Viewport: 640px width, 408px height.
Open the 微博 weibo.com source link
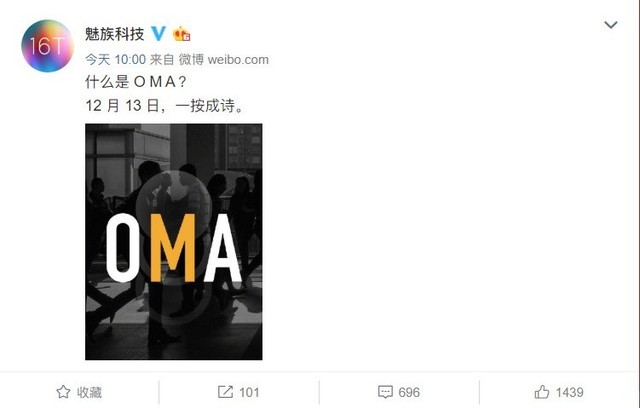coord(224,60)
